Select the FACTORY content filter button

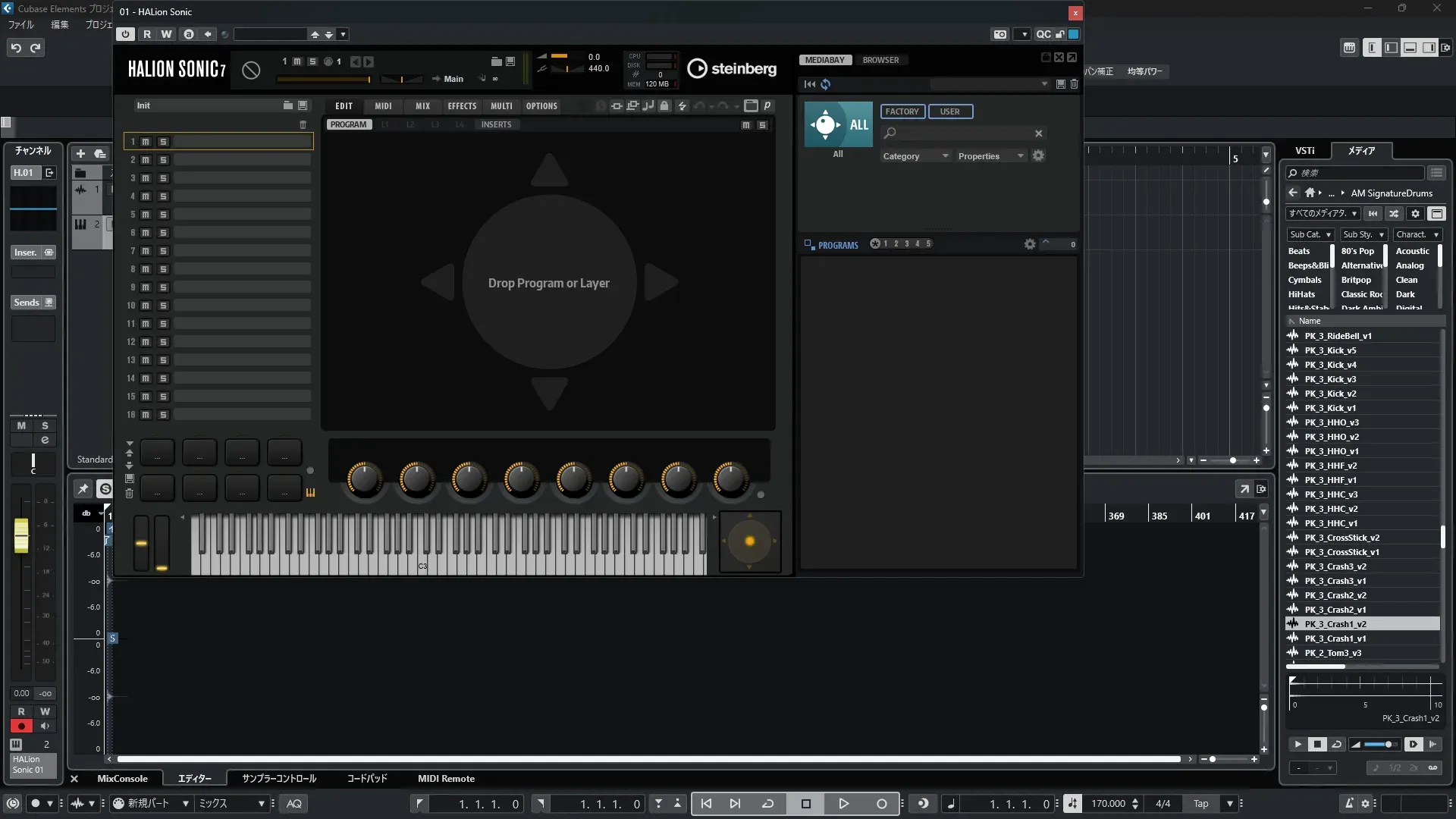coord(902,111)
